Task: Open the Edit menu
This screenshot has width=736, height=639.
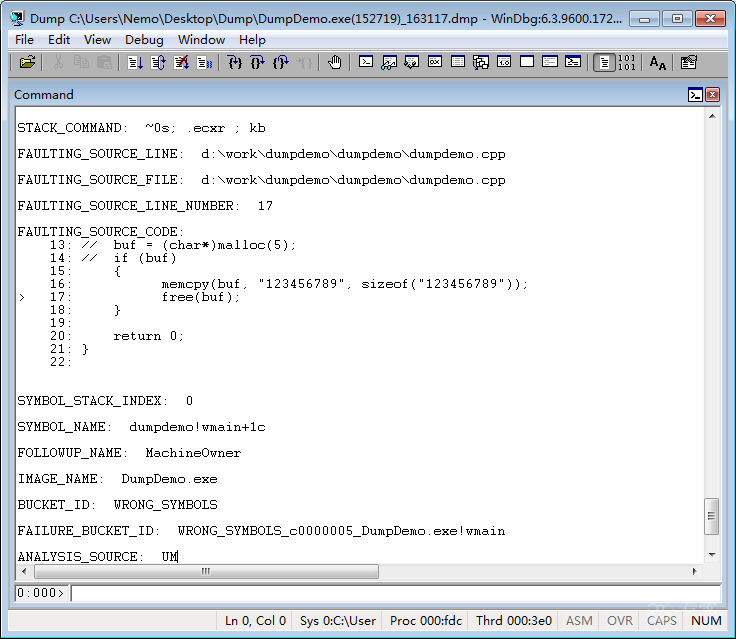Action: click(59, 40)
